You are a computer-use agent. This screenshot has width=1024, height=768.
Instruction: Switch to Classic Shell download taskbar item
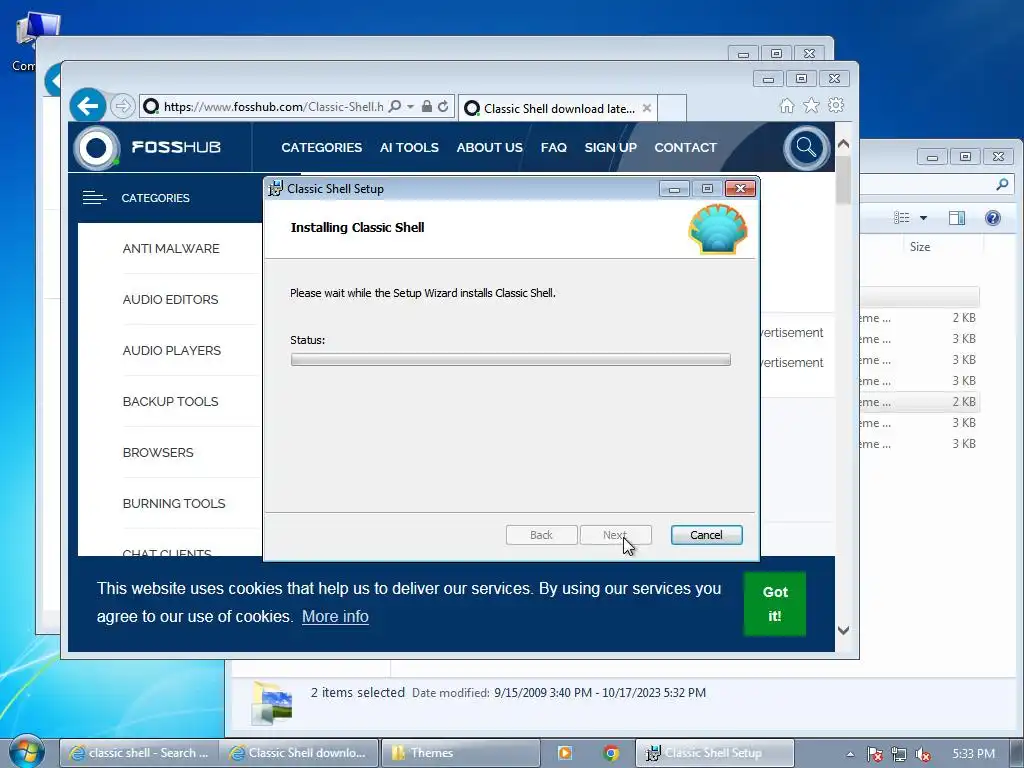click(x=298, y=753)
